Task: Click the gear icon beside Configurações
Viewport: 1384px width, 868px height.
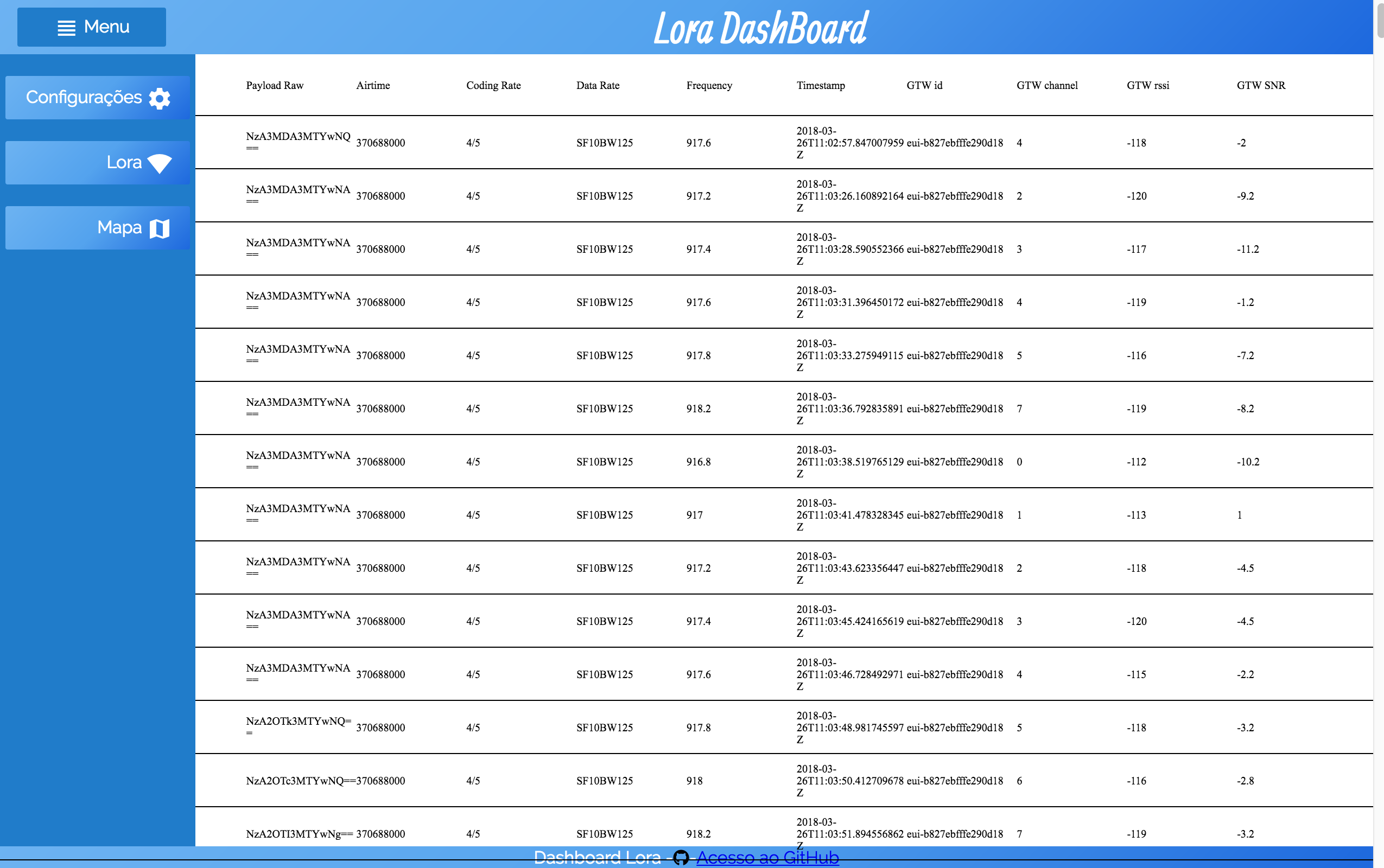Action: [x=160, y=98]
